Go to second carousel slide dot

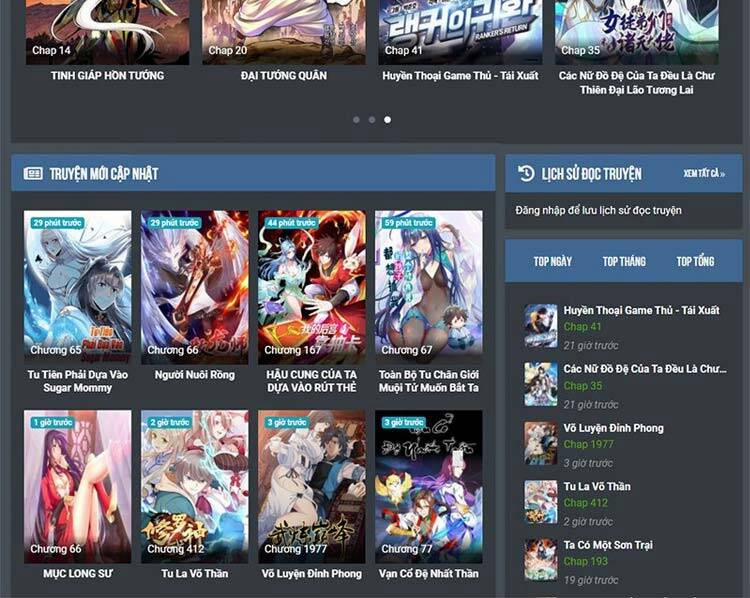click(x=372, y=120)
